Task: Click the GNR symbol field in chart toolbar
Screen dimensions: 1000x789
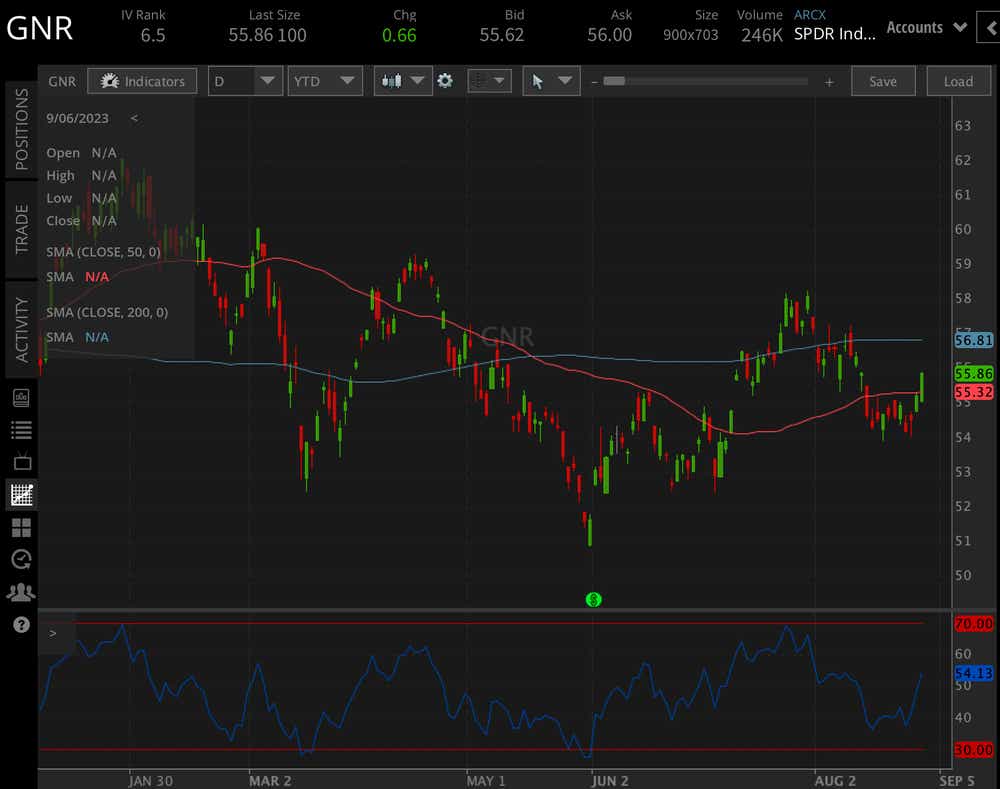Action: click(x=62, y=82)
